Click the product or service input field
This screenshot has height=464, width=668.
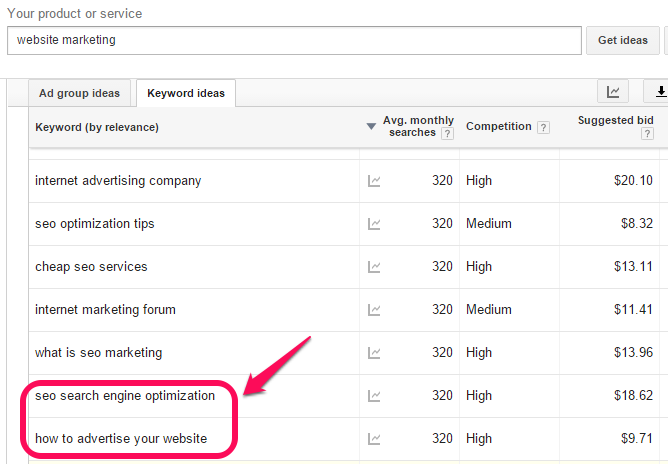294,40
